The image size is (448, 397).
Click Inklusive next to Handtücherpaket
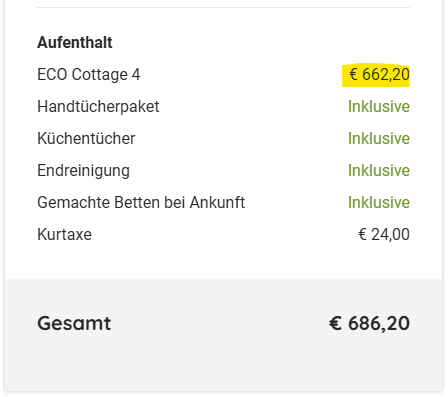pos(379,106)
